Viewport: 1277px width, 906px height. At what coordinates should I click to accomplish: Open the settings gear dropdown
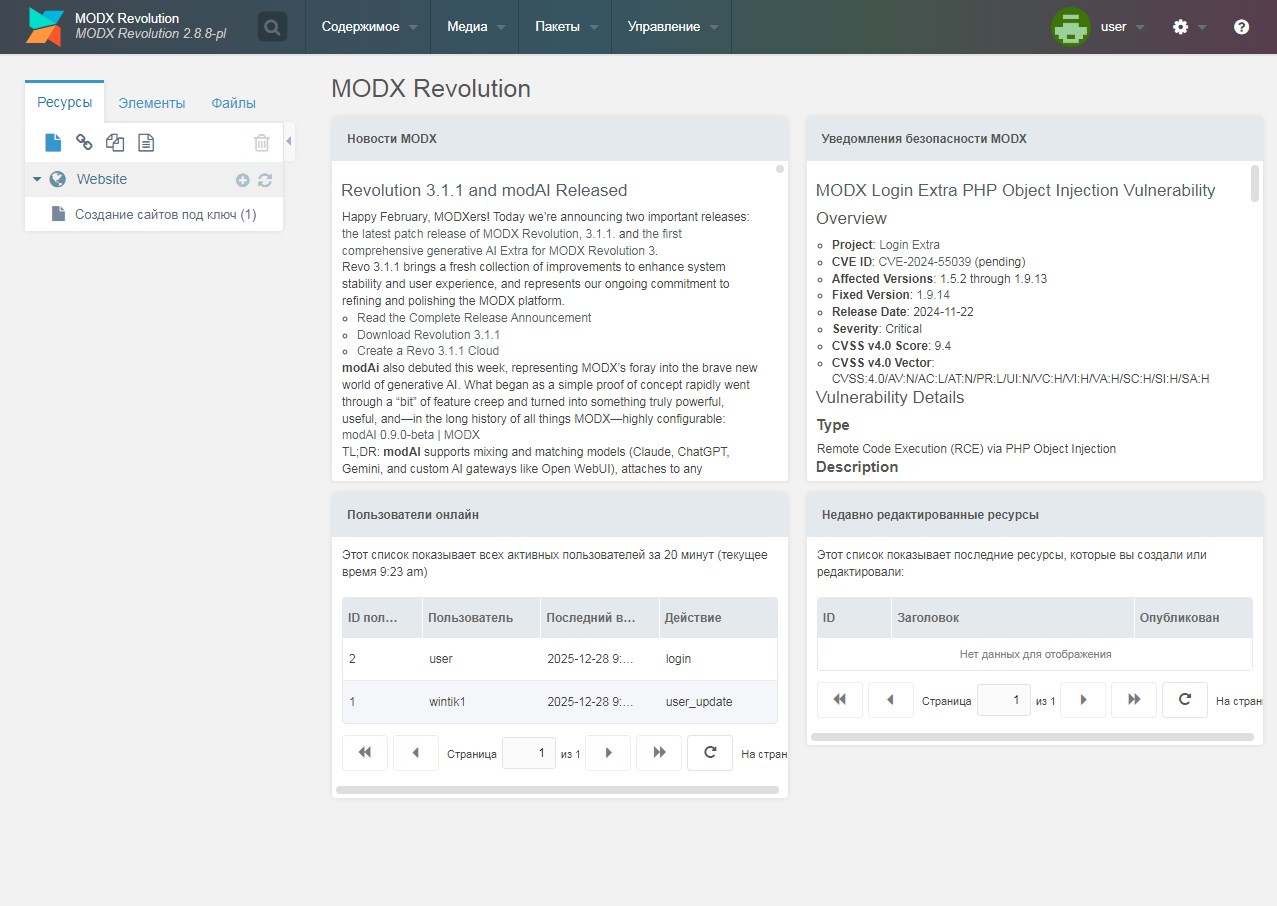click(1188, 27)
